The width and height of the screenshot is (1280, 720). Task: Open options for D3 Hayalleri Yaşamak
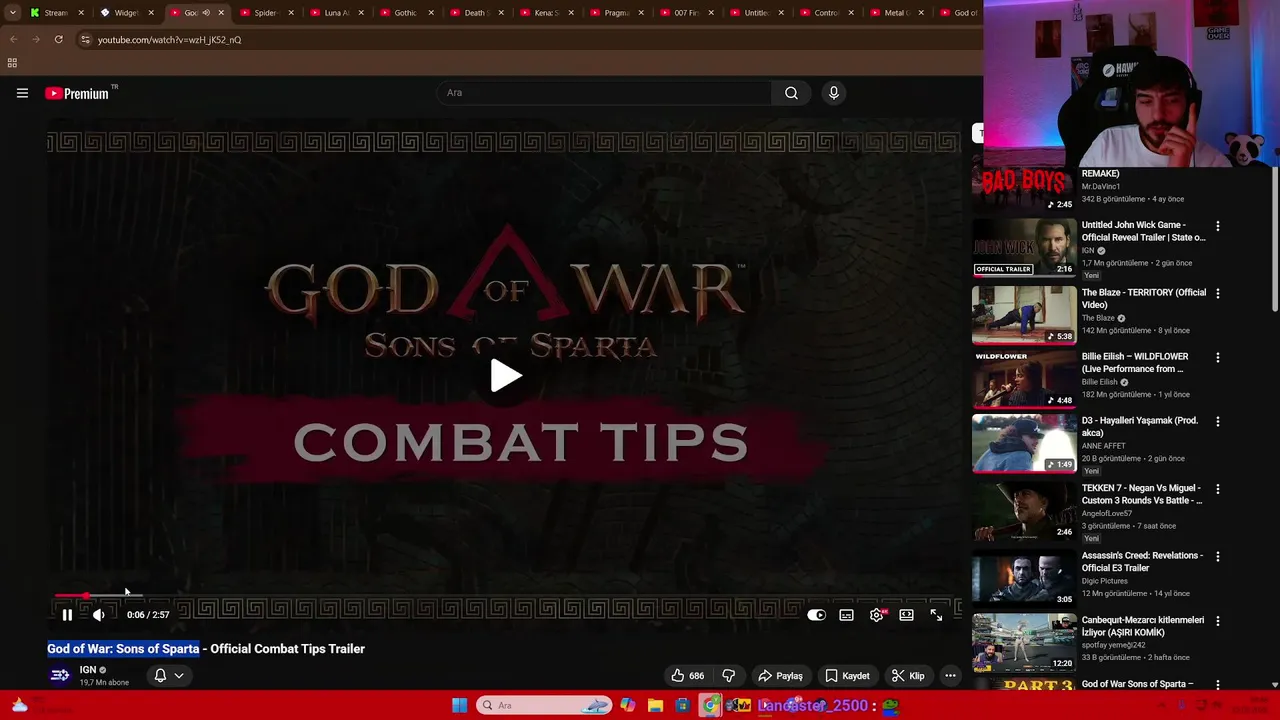click(1217, 421)
